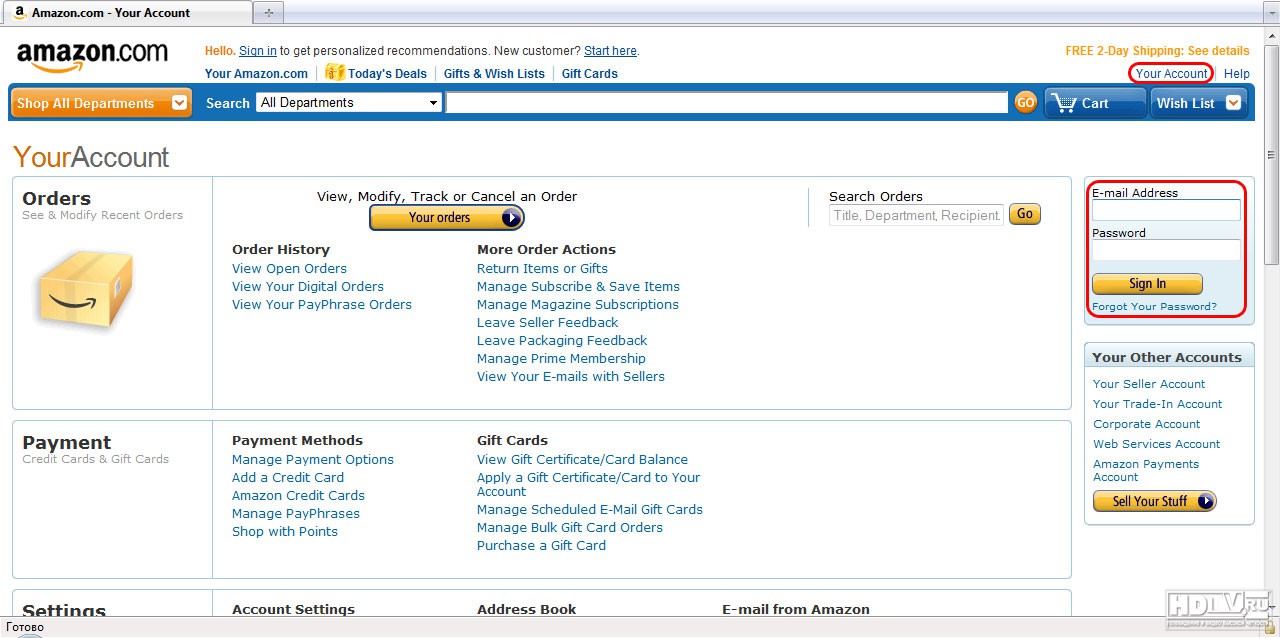Click Manage Subscribe & Save Items
This screenshot has width=1280, height=638.
578,287
